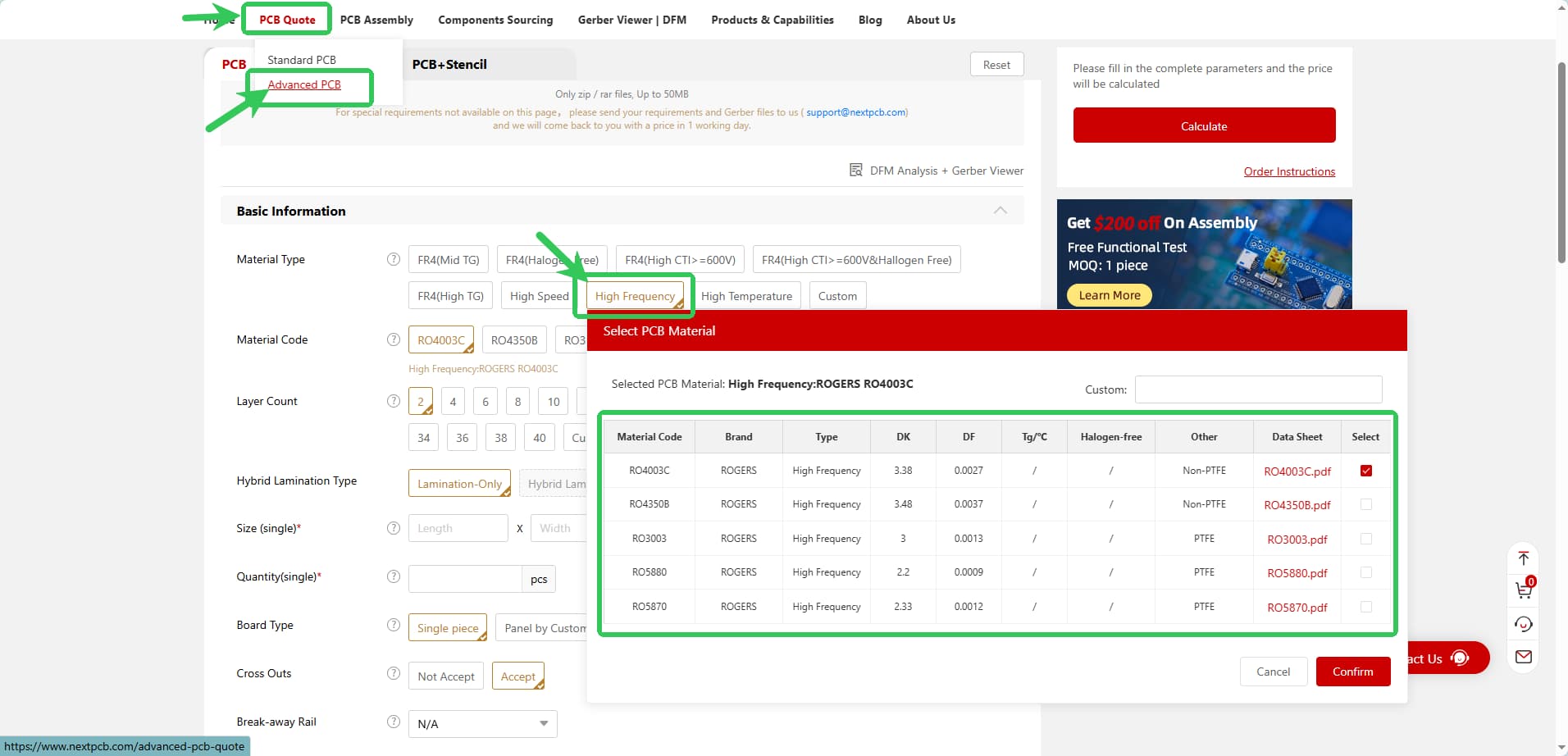Click the Material Type help icon
Image resolution: width=1568 pixels, height=756 pixels.
(x=393, y=259)
